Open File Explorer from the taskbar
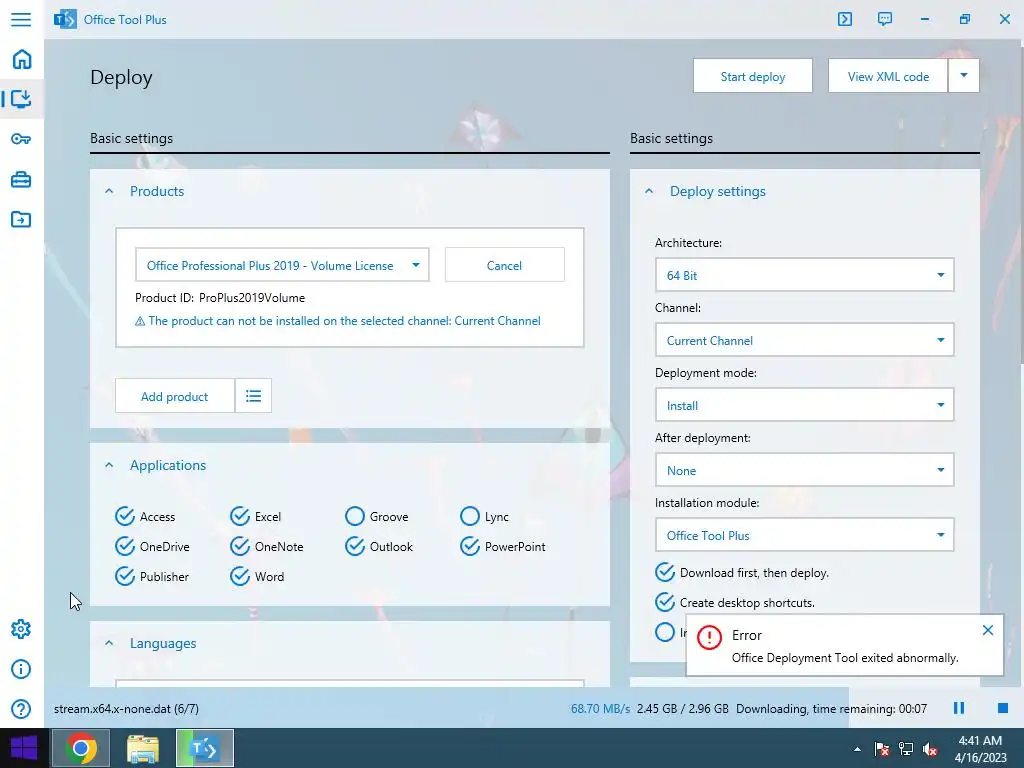 click(x=142, y=748)
